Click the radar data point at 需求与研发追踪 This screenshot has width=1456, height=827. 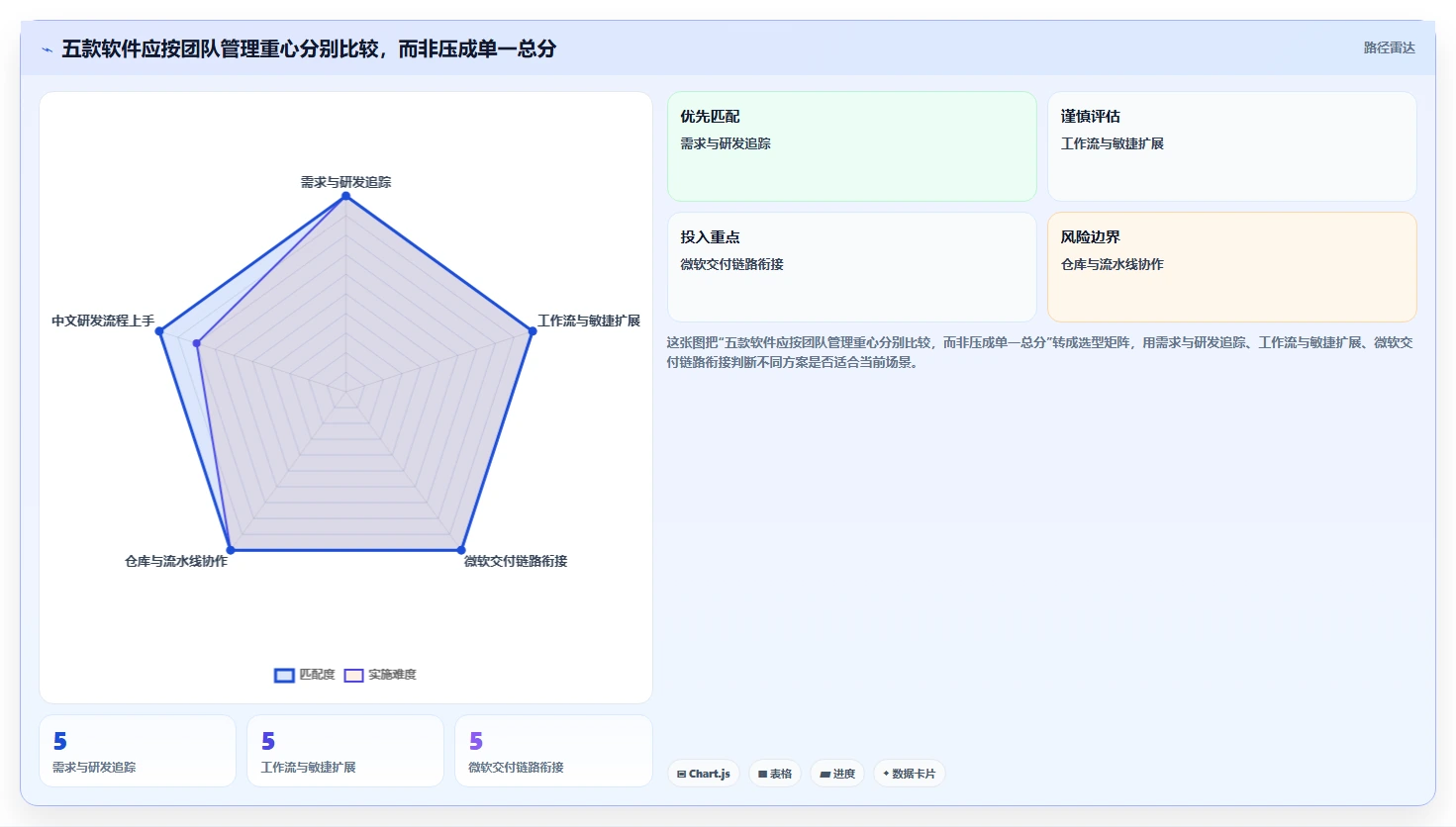(x=345, y=196)
